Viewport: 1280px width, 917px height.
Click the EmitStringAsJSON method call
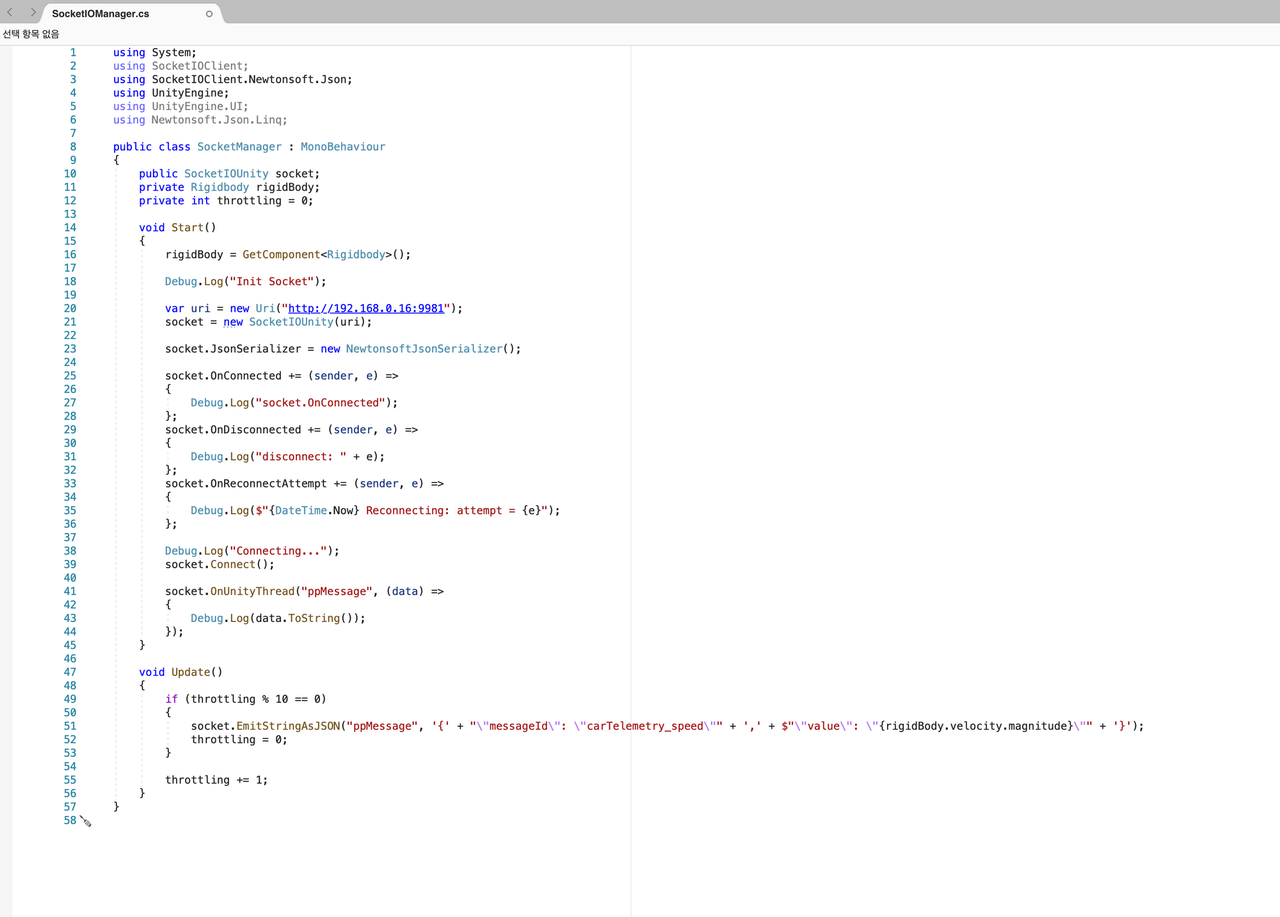[288, 727]
